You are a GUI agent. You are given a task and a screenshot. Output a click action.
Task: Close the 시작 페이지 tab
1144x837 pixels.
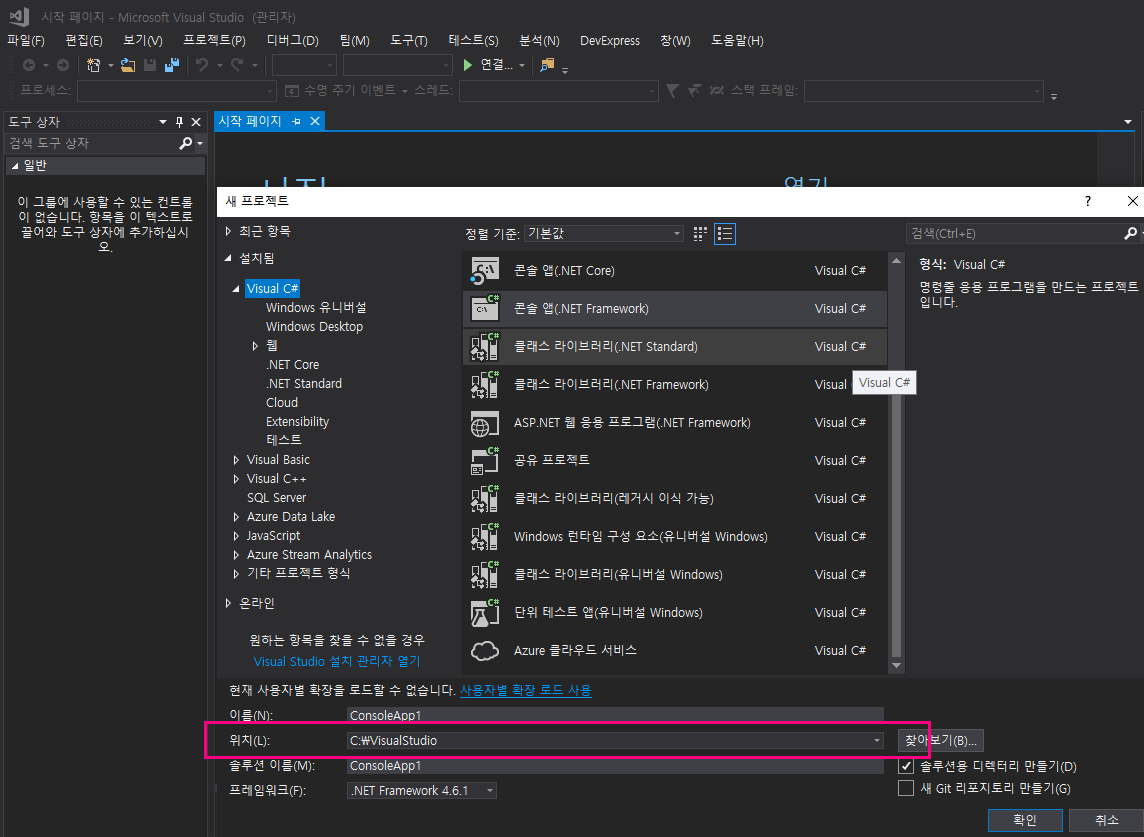315,121
